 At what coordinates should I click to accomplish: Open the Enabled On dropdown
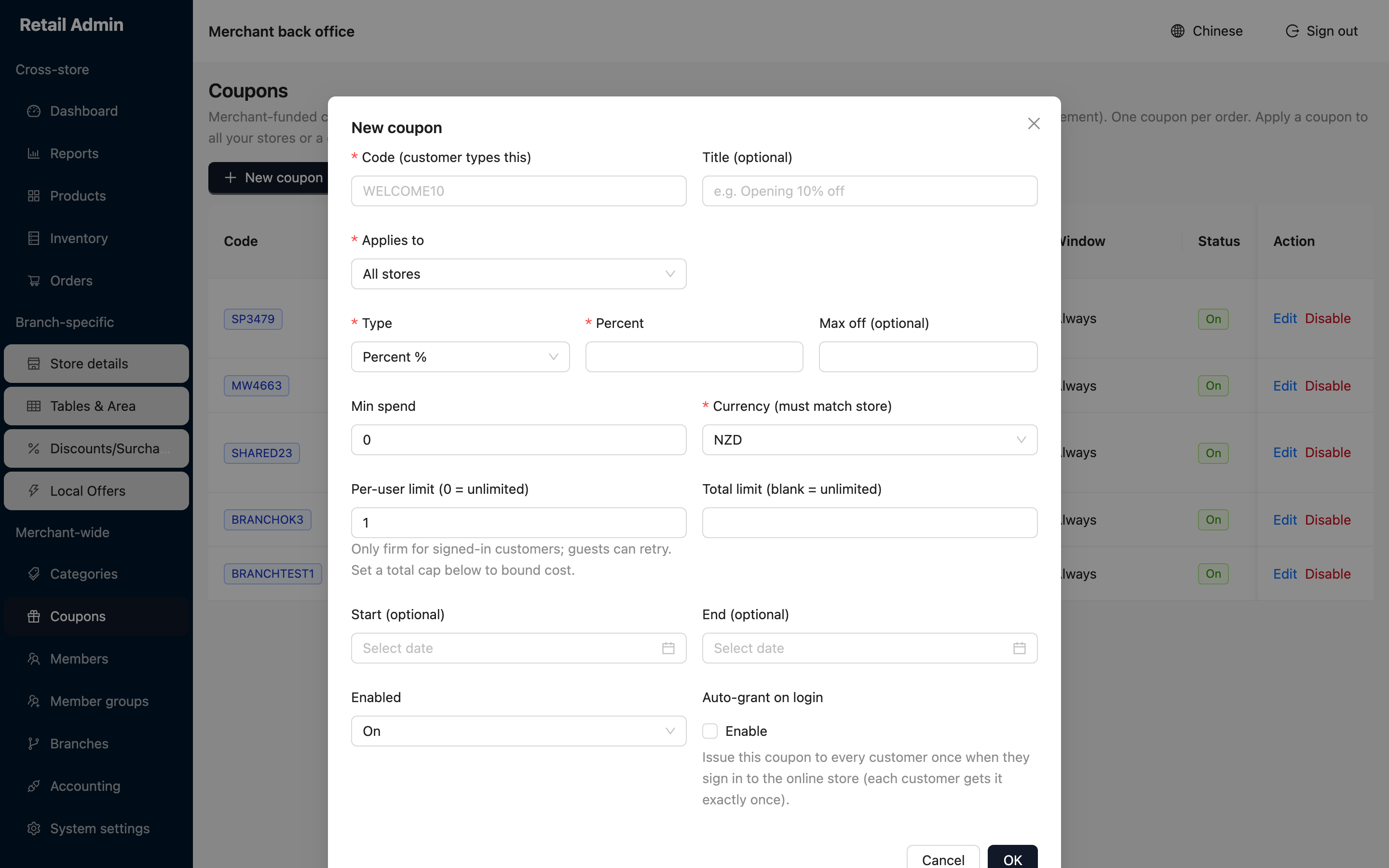click(x=518, y=731)
